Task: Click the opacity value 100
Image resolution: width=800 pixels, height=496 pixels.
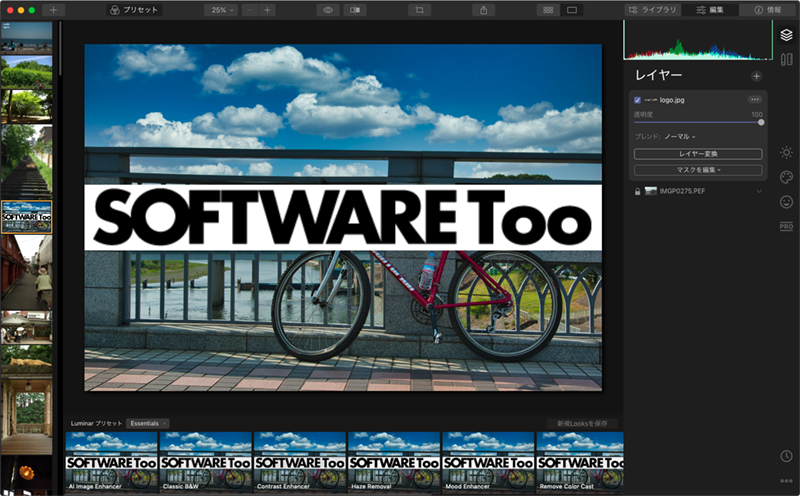Action: pyautogui.click(x=757, y=114)
